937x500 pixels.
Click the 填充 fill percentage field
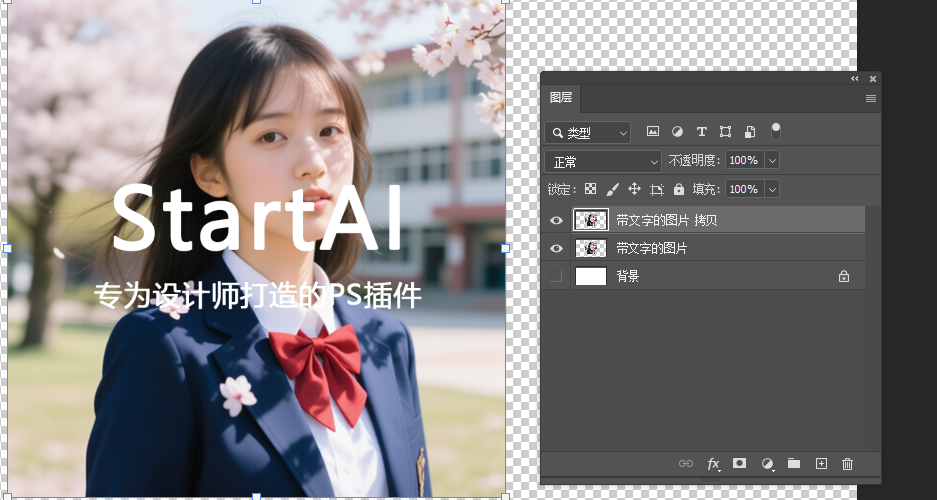click(x=743, y=189)
